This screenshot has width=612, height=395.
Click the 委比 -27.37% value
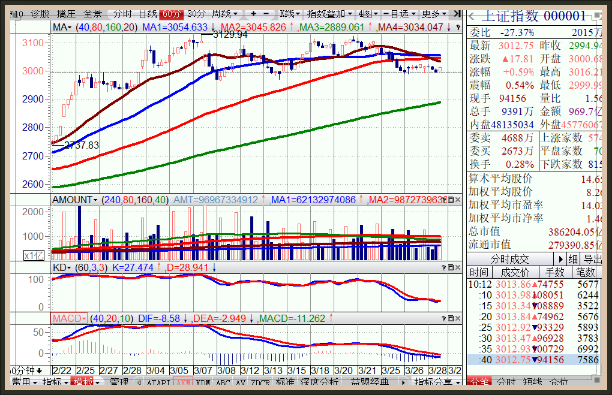point(517,32)
